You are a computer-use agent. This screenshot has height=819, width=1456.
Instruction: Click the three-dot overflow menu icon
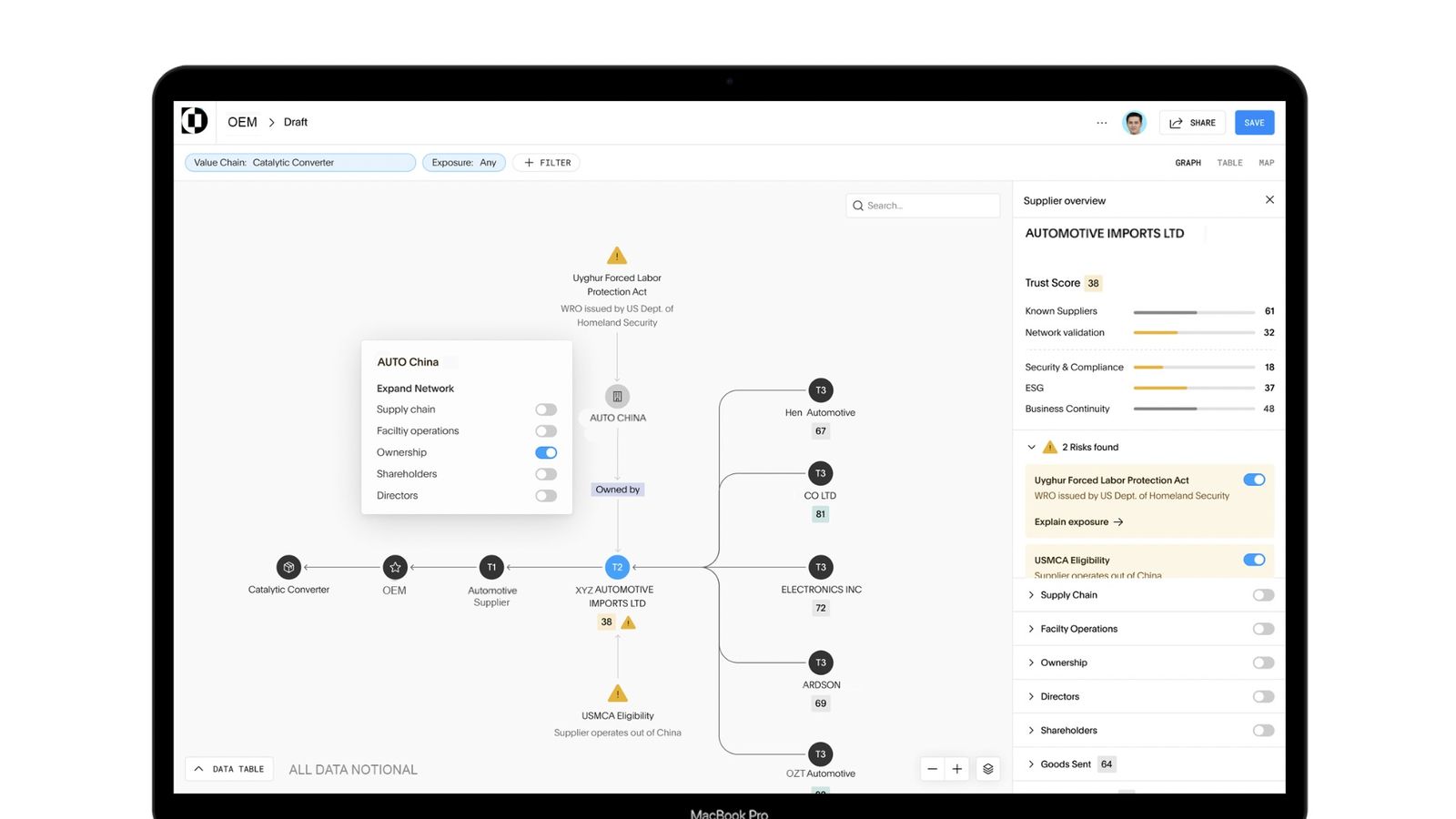click(x=1101, y=122)
